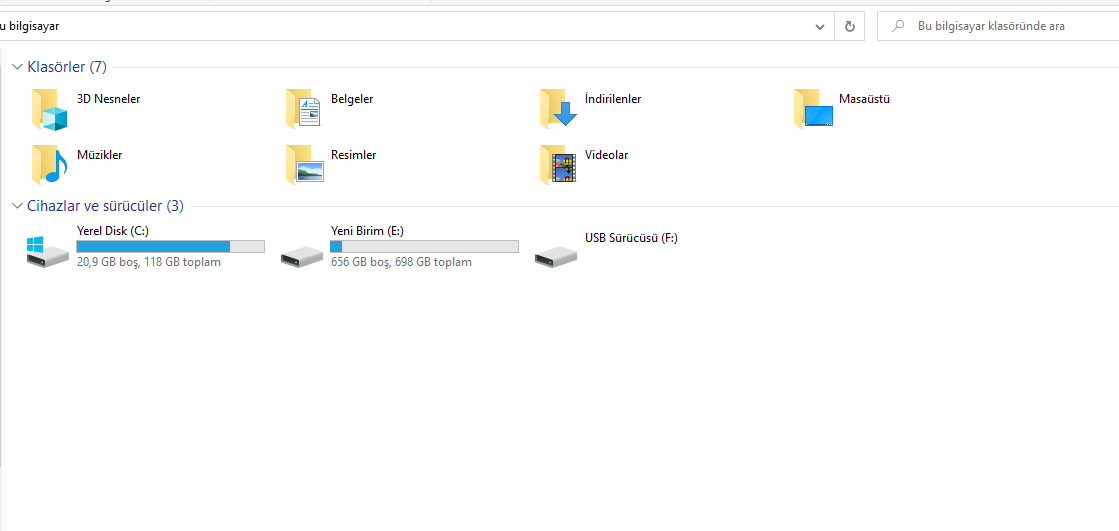Select the Resimler folder icon
This screenshot has height=531, width=1119.
pyautogui.click(x=303, y=165)
